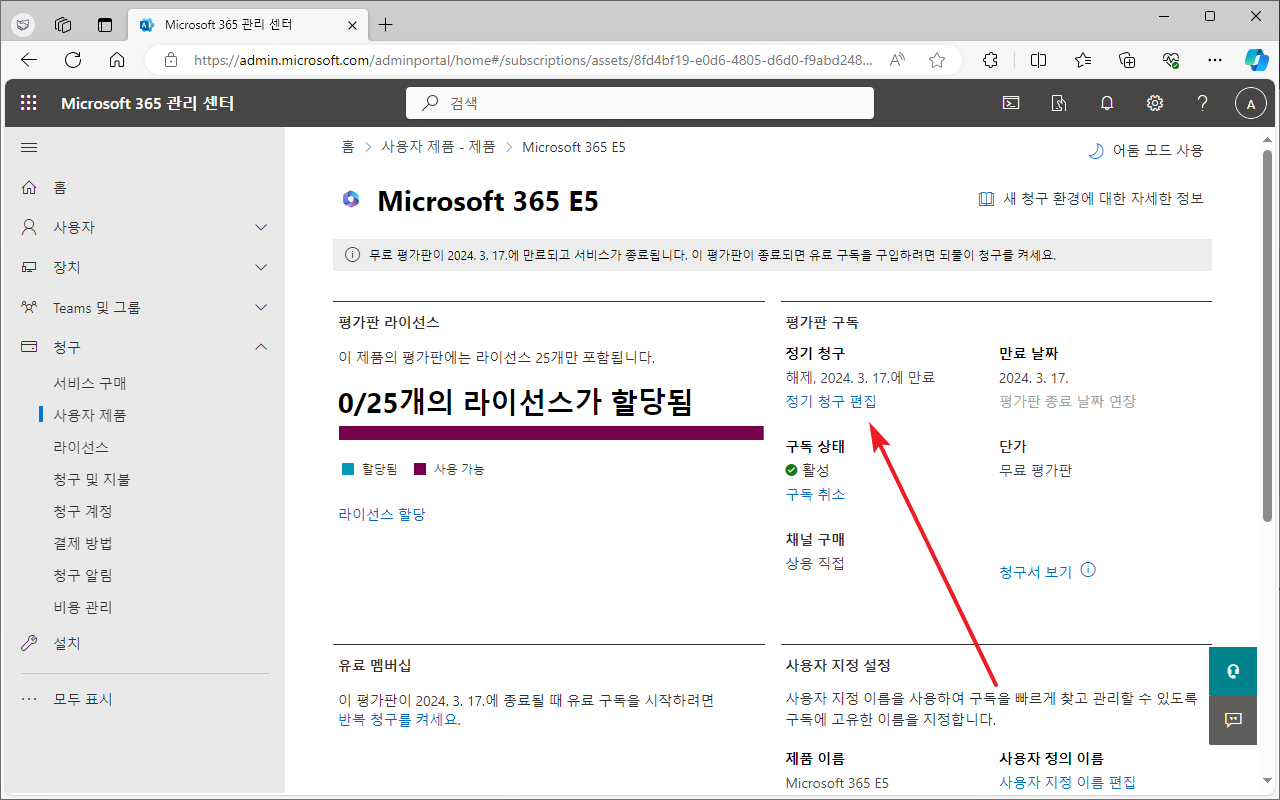Image resolution: width=1280 pixels, height=800 pixels.
Task: Expand the 사용자 navigation section
Action: tap(261, 227)
